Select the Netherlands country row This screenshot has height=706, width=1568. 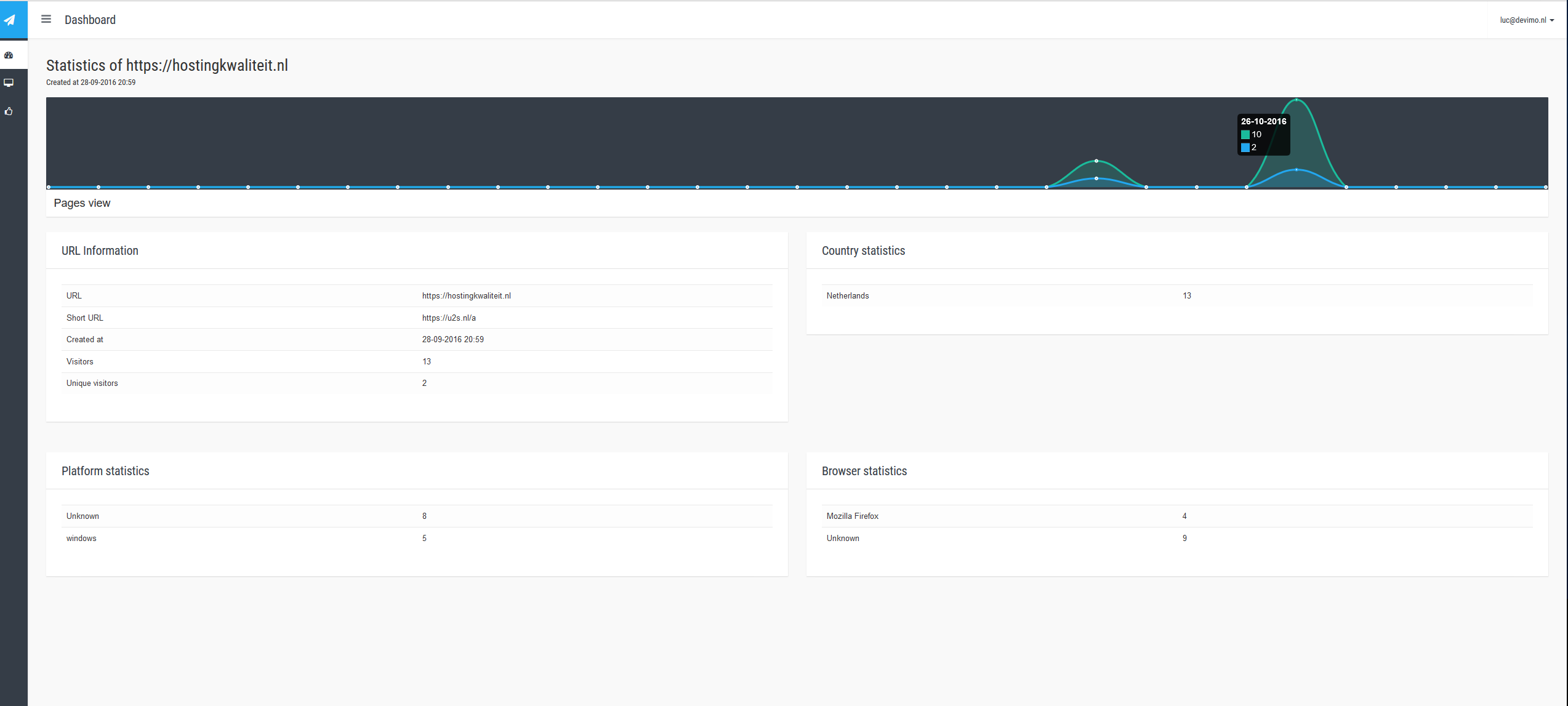(848, 296)
